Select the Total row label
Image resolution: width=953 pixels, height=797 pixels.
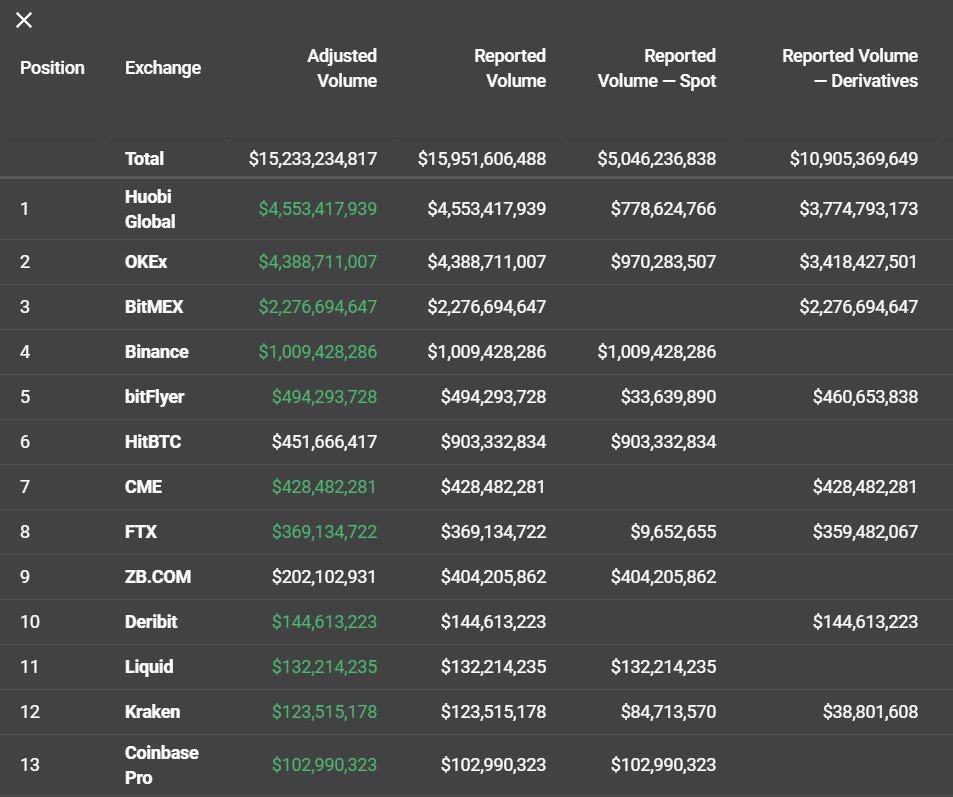tap(144, 159)
